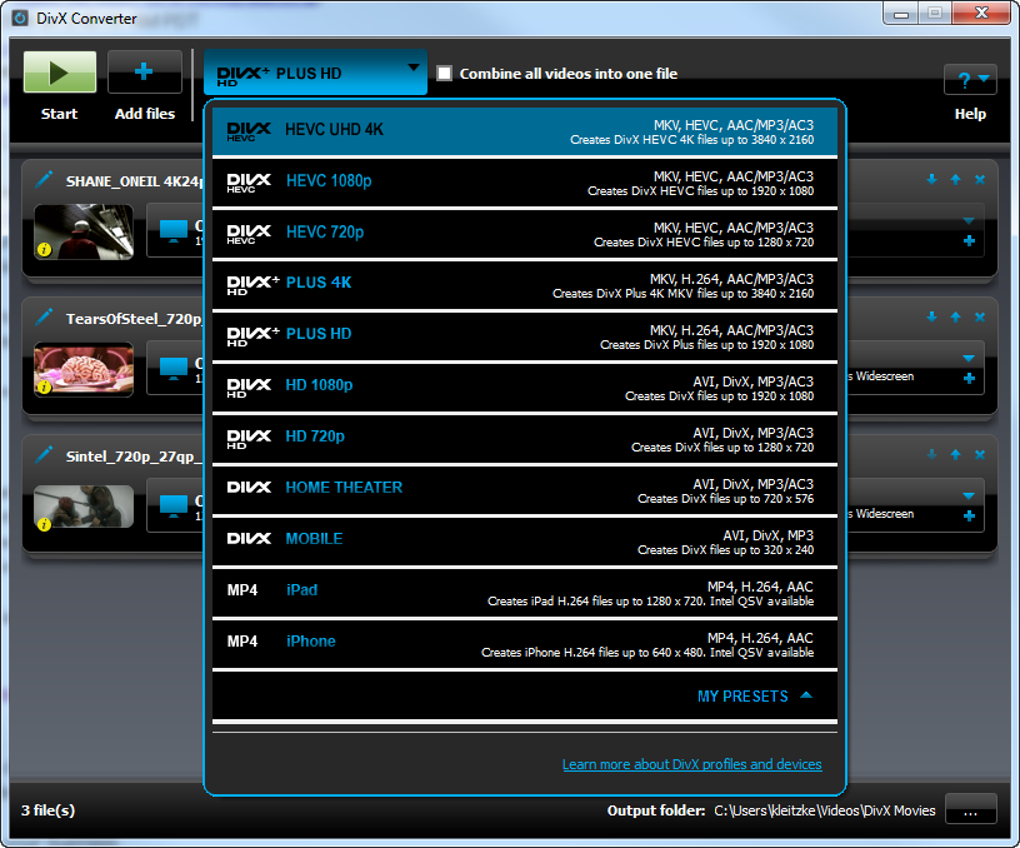The width and height of the screenshot is (1020, 848).
Task: Move SHANE_ONEIL file up in list
Action: click(x=956, y=179)
